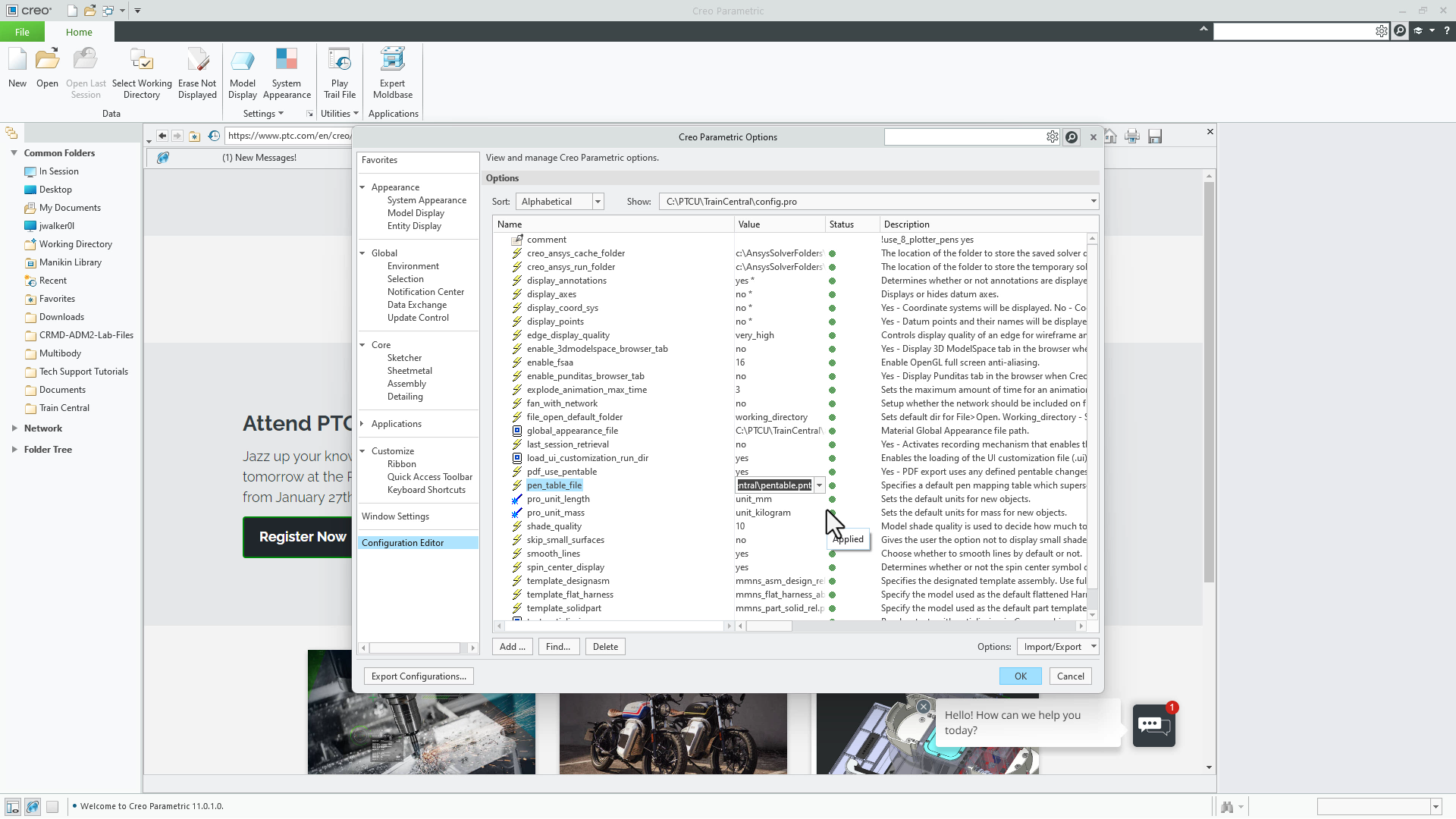
Task: Click Play Trail File icon
Action: [339, 61]
